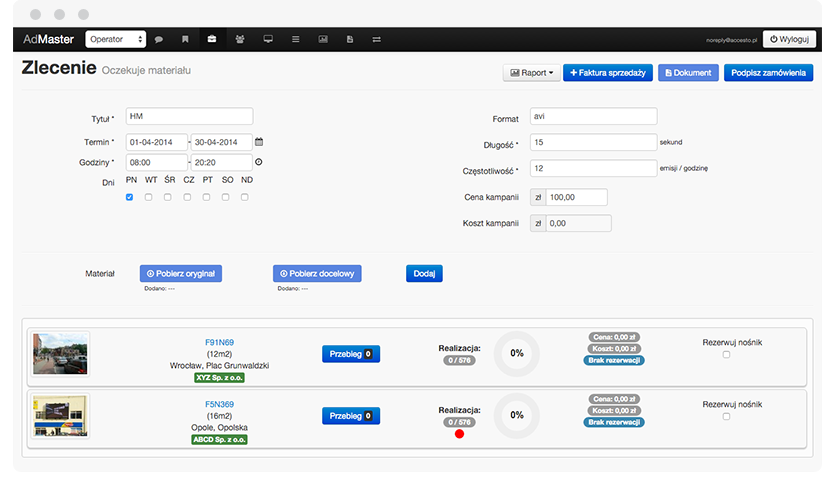Open the calendar picker next to Termin
This screenshot has width=835, height=498.
259,142
